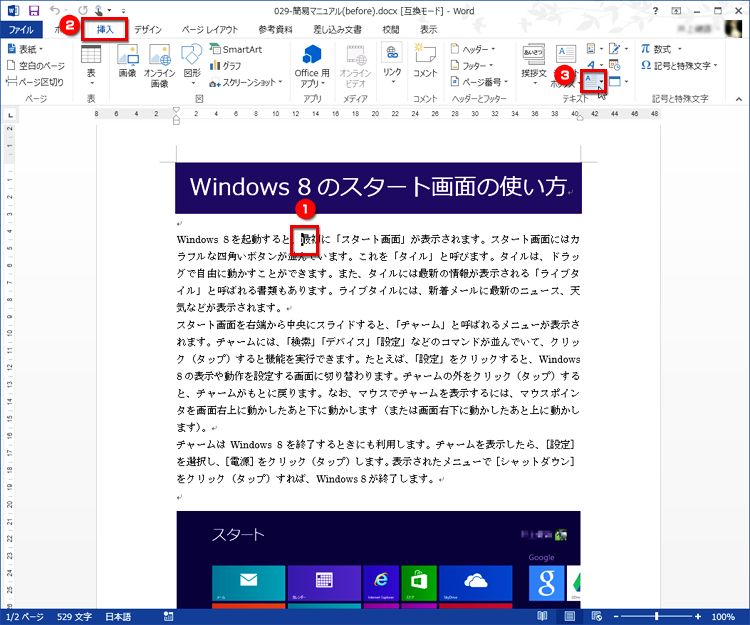The width and height of the screenshot is (750, 625).
Task: Switch to the 校閲 tab
Action: pos(391,30)
